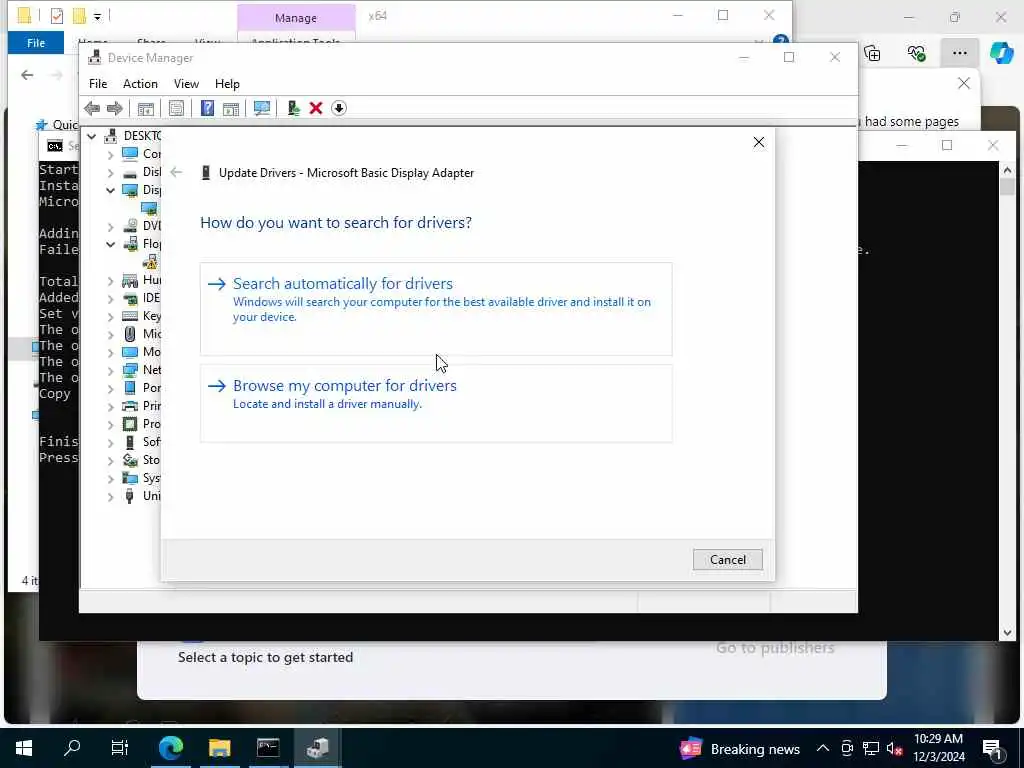Select the Network adapters category icon

[x=130, y=370]
